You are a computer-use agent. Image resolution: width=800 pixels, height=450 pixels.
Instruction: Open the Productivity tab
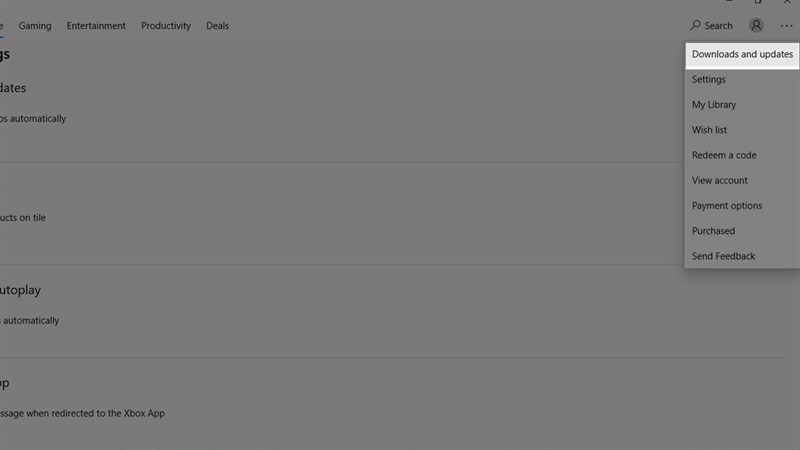[166, 26]
